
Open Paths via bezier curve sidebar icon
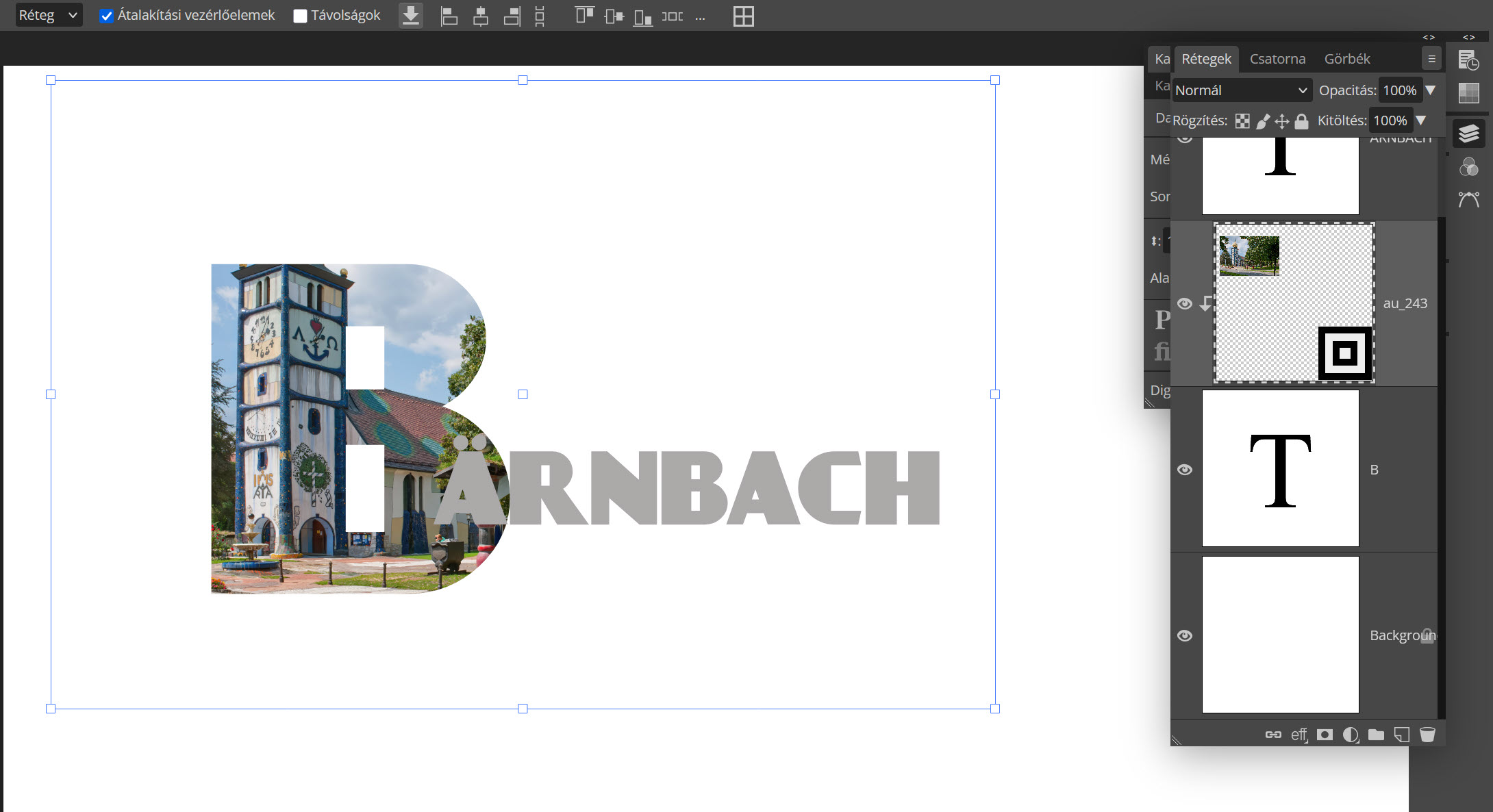[x=1468, y=199]
